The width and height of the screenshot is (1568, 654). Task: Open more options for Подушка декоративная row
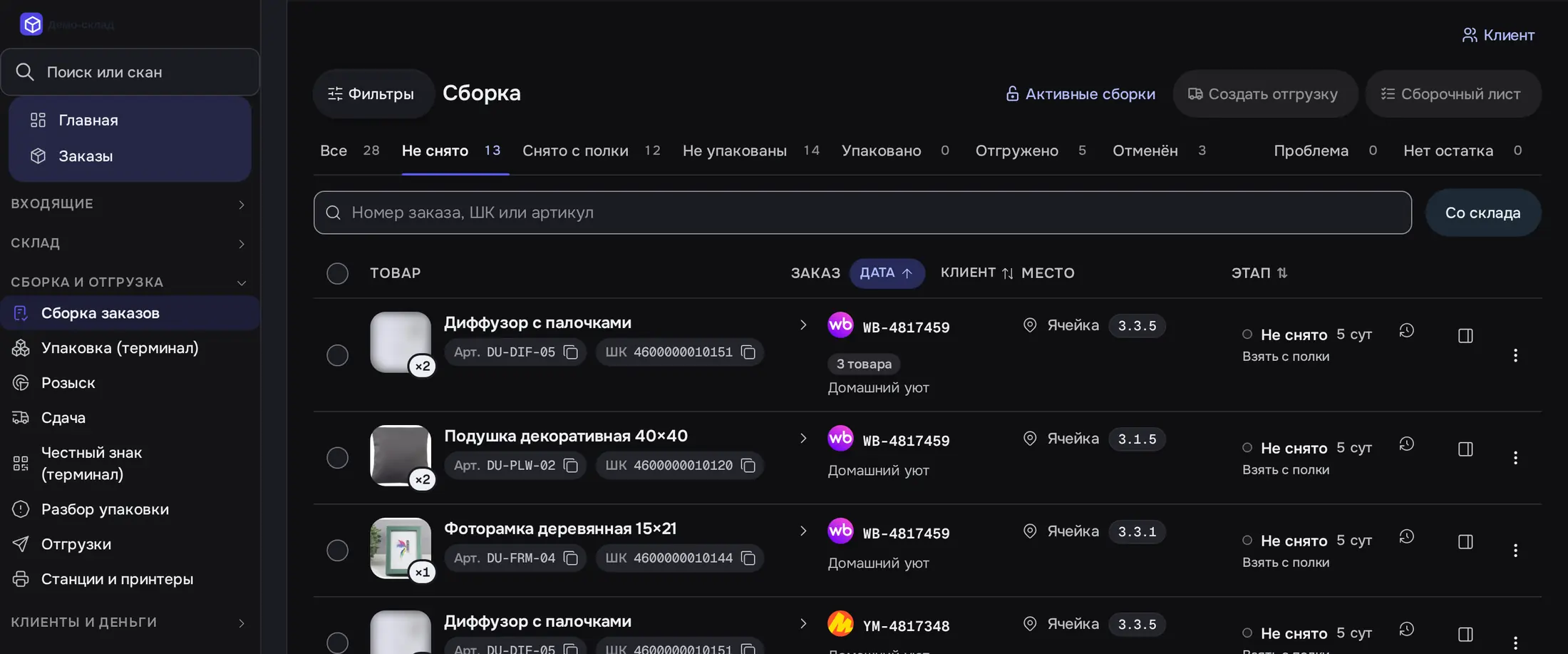tap(1515, 458)
